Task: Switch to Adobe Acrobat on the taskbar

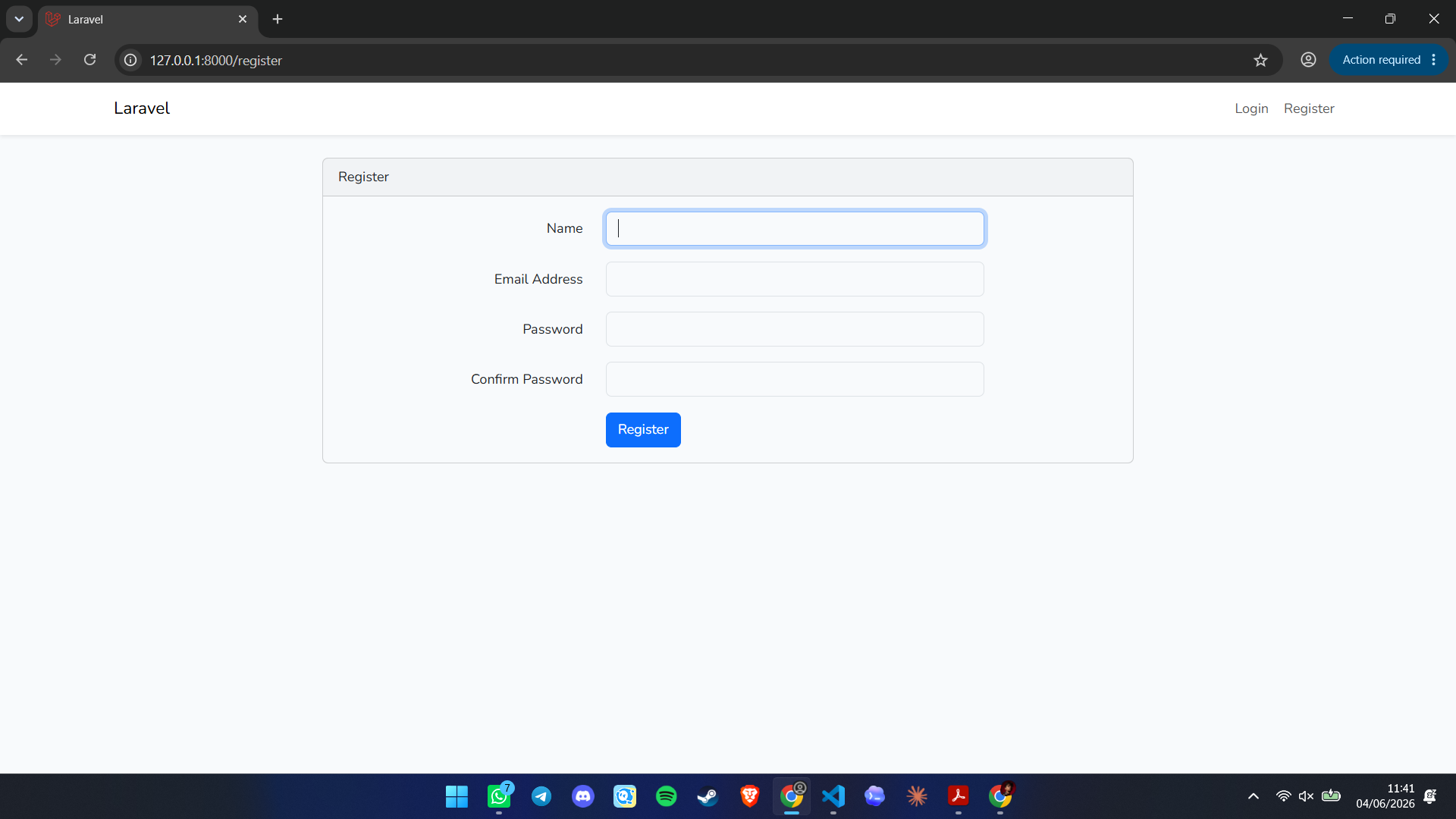Action: click(959, 796)
